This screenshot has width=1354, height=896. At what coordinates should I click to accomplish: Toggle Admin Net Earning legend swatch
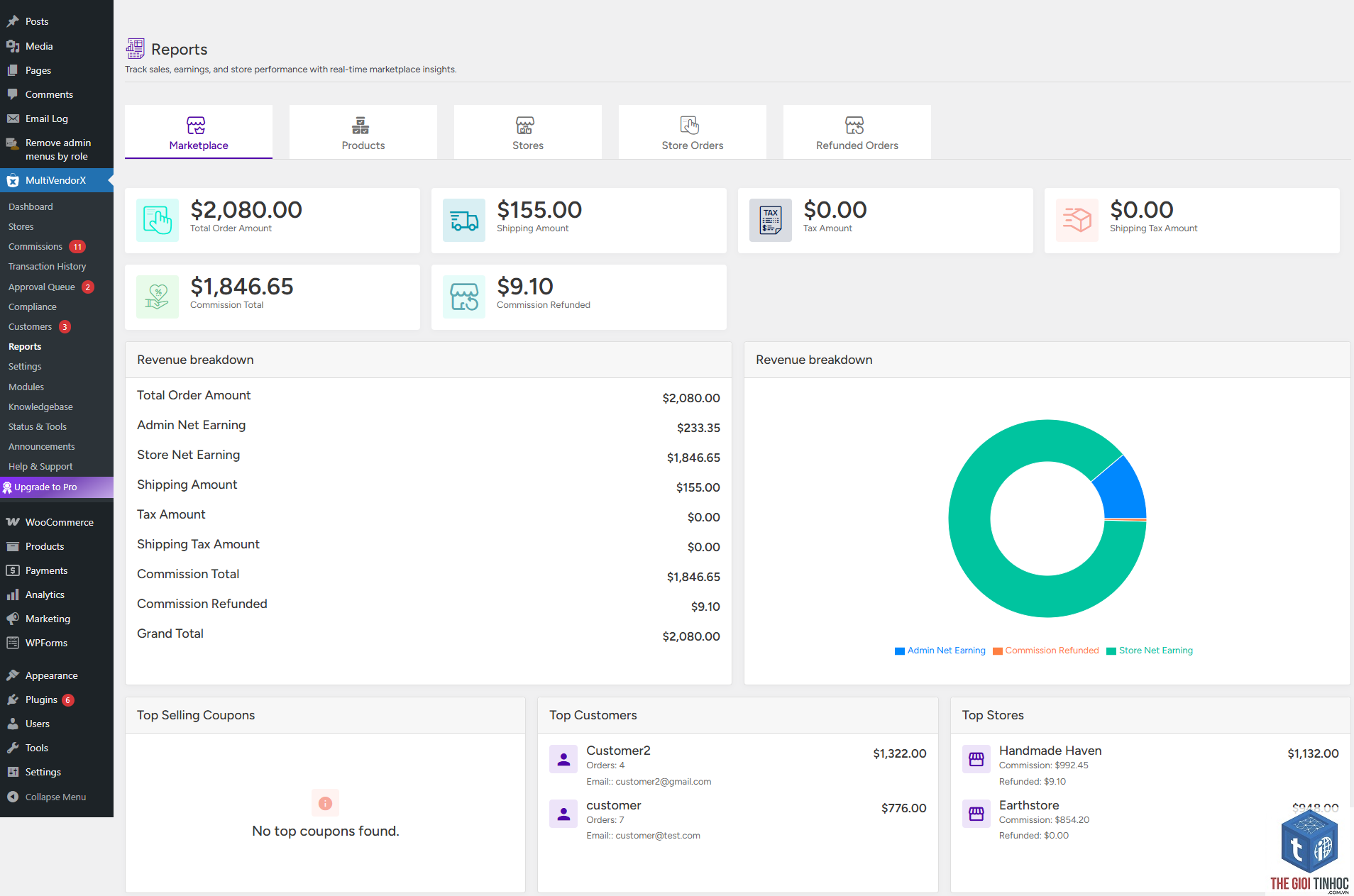900,651
